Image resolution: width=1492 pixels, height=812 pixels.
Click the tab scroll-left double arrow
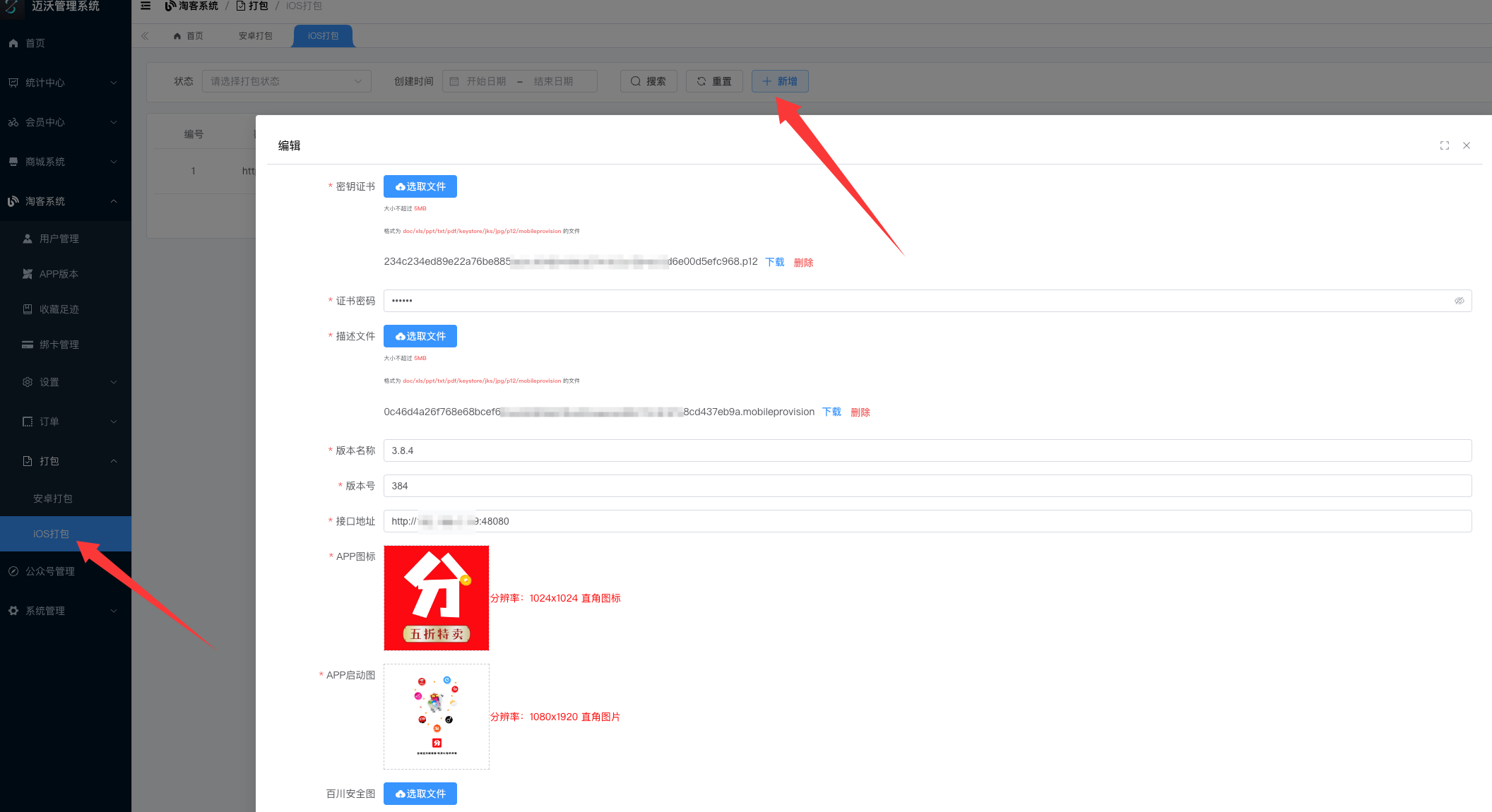click(145, 36)
